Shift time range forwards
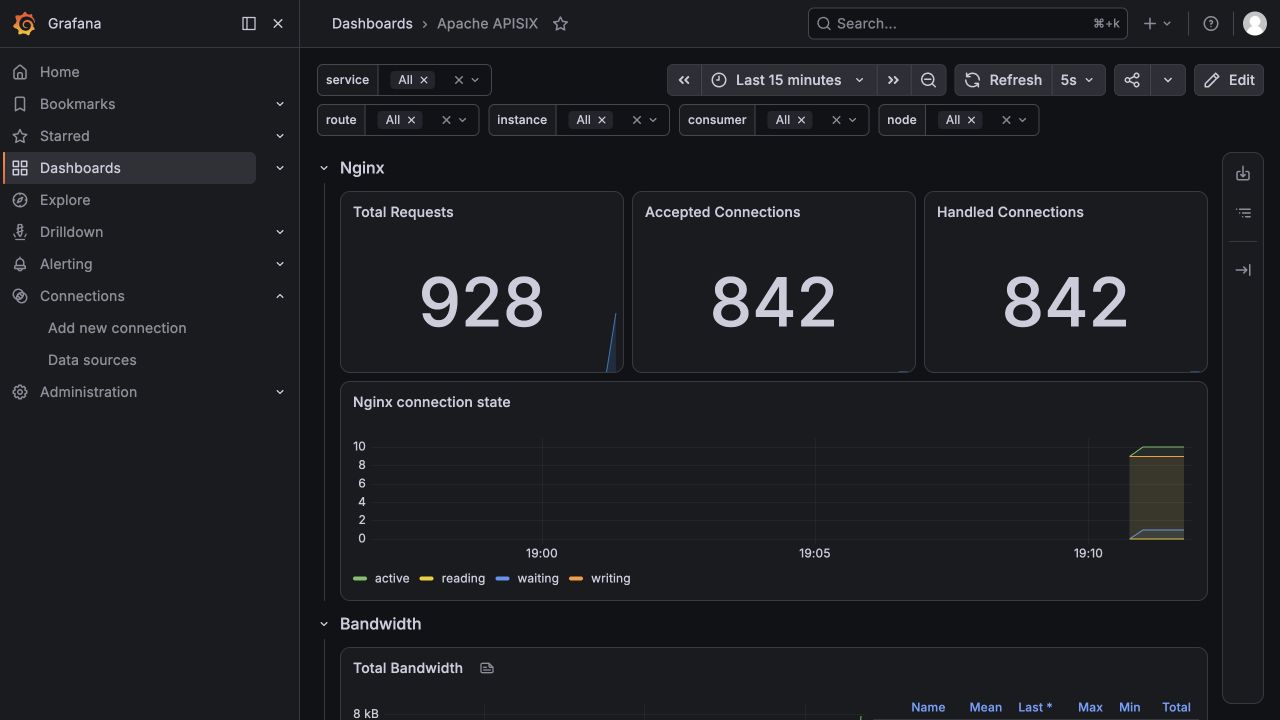Screen dimensions: 1280x720 [894, 80]
